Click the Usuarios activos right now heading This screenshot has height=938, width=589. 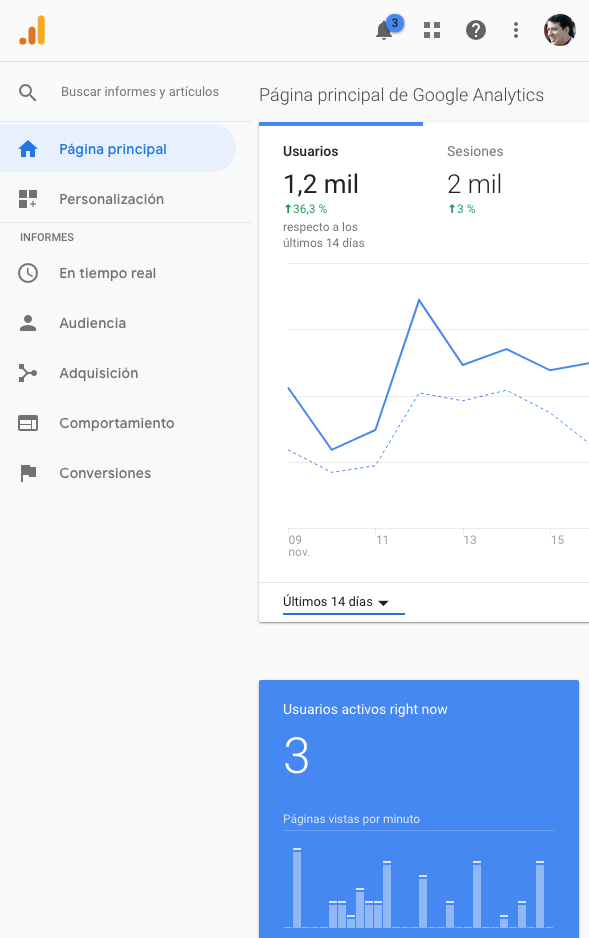(365, 709)
